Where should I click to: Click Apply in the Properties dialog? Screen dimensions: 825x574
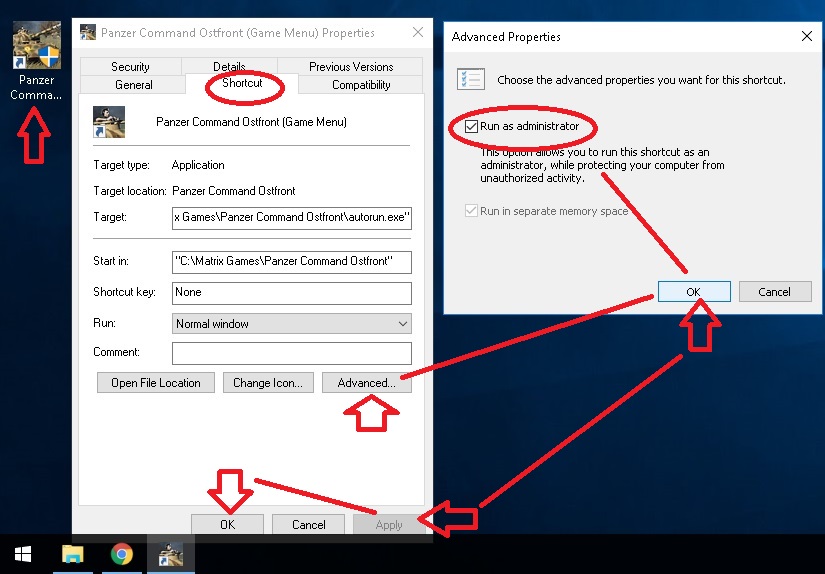click(x=389, y=525)
